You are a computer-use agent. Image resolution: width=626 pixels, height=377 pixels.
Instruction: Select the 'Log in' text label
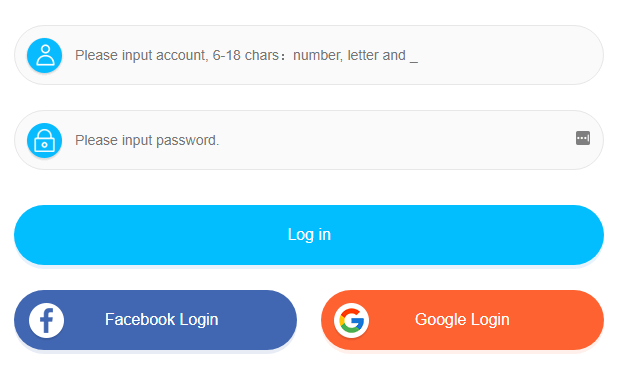coord(309,235)
